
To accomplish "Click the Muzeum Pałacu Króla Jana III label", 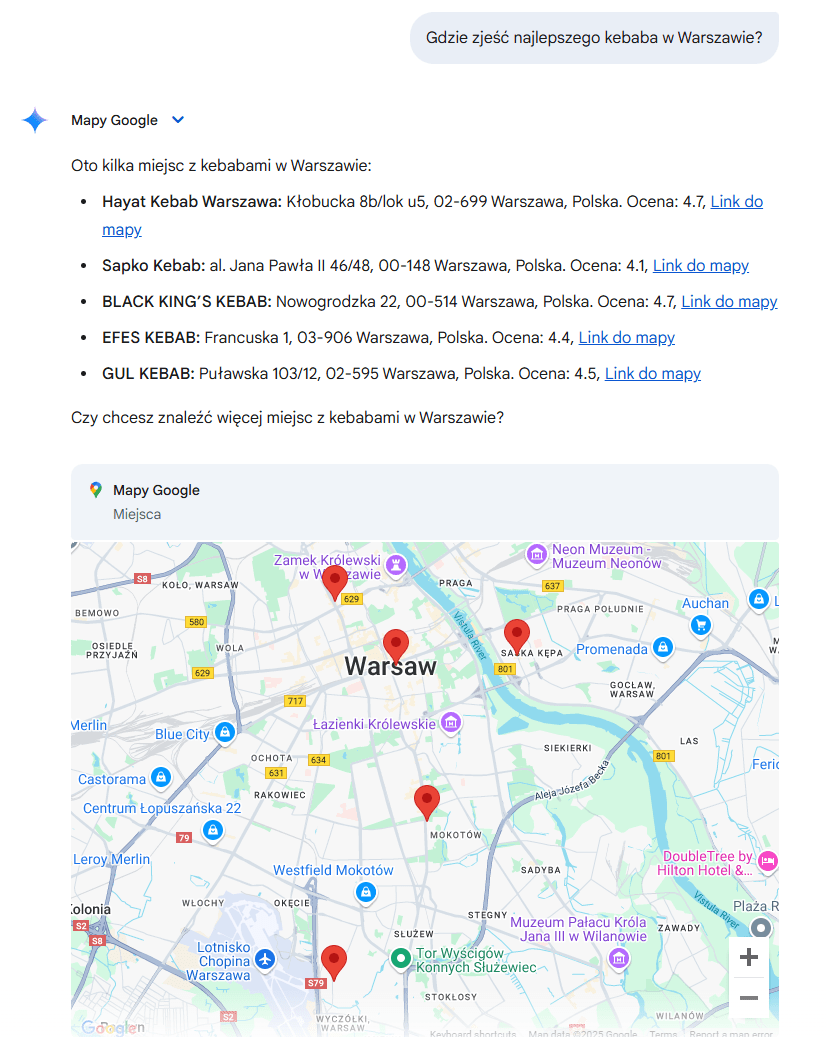I will click(579, 929).
